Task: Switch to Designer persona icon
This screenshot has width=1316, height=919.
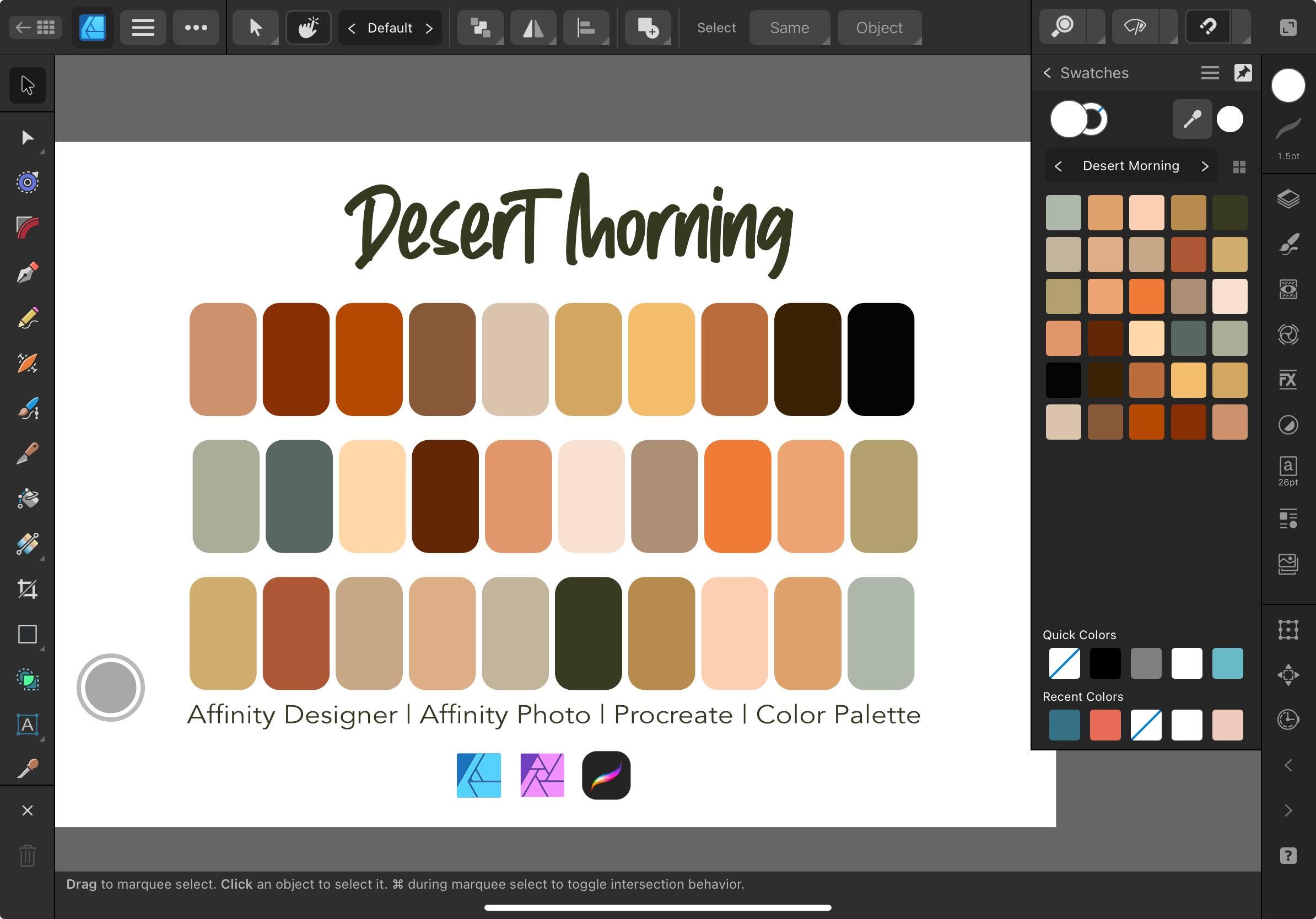Action: (92, 28)
